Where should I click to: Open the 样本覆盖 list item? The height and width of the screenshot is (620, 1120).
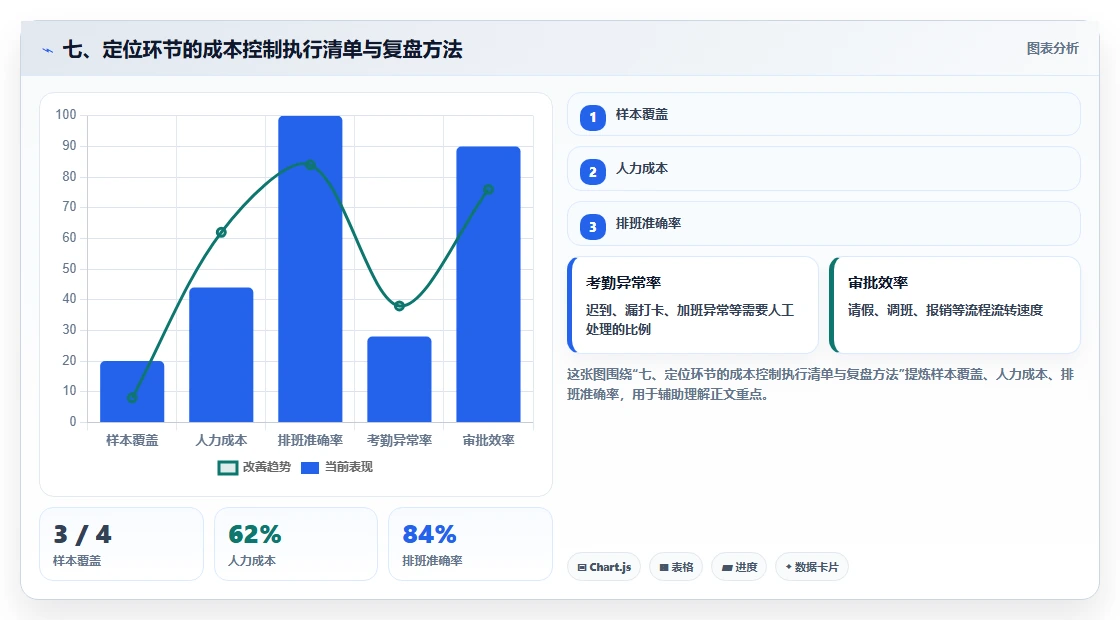pyautogui.click(x=824, y=114)
